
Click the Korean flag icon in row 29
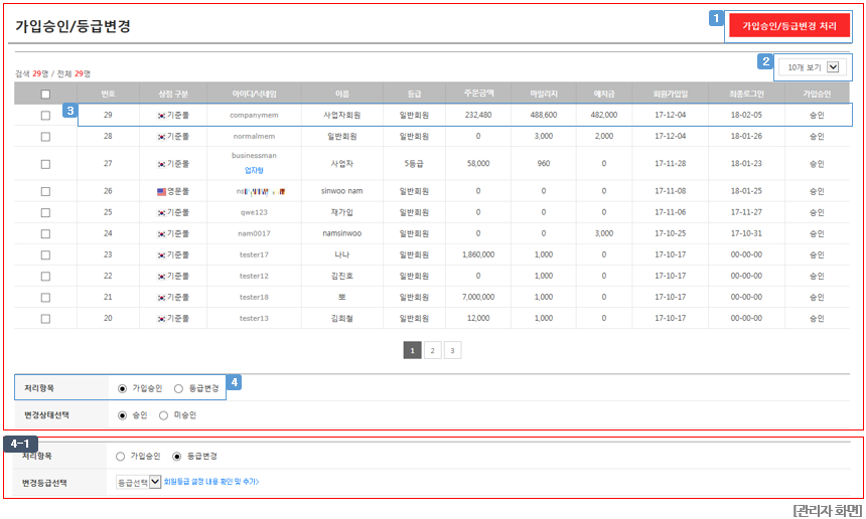pos(161,115)
